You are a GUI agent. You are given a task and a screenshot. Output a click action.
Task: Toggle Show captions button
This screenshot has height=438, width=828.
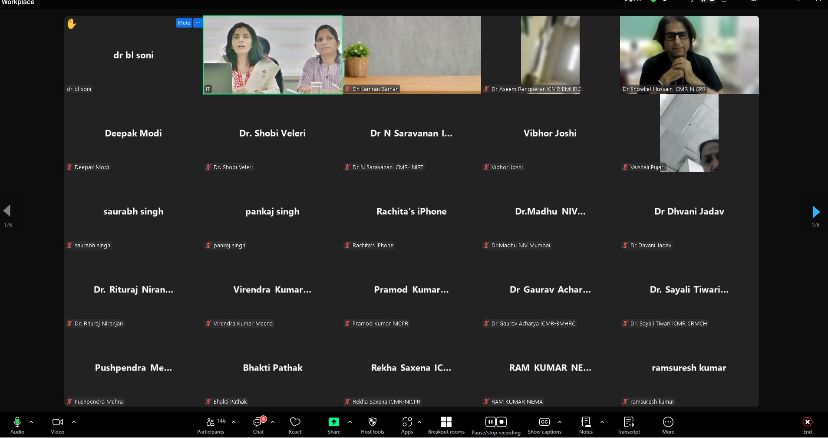tap(544, 423)
